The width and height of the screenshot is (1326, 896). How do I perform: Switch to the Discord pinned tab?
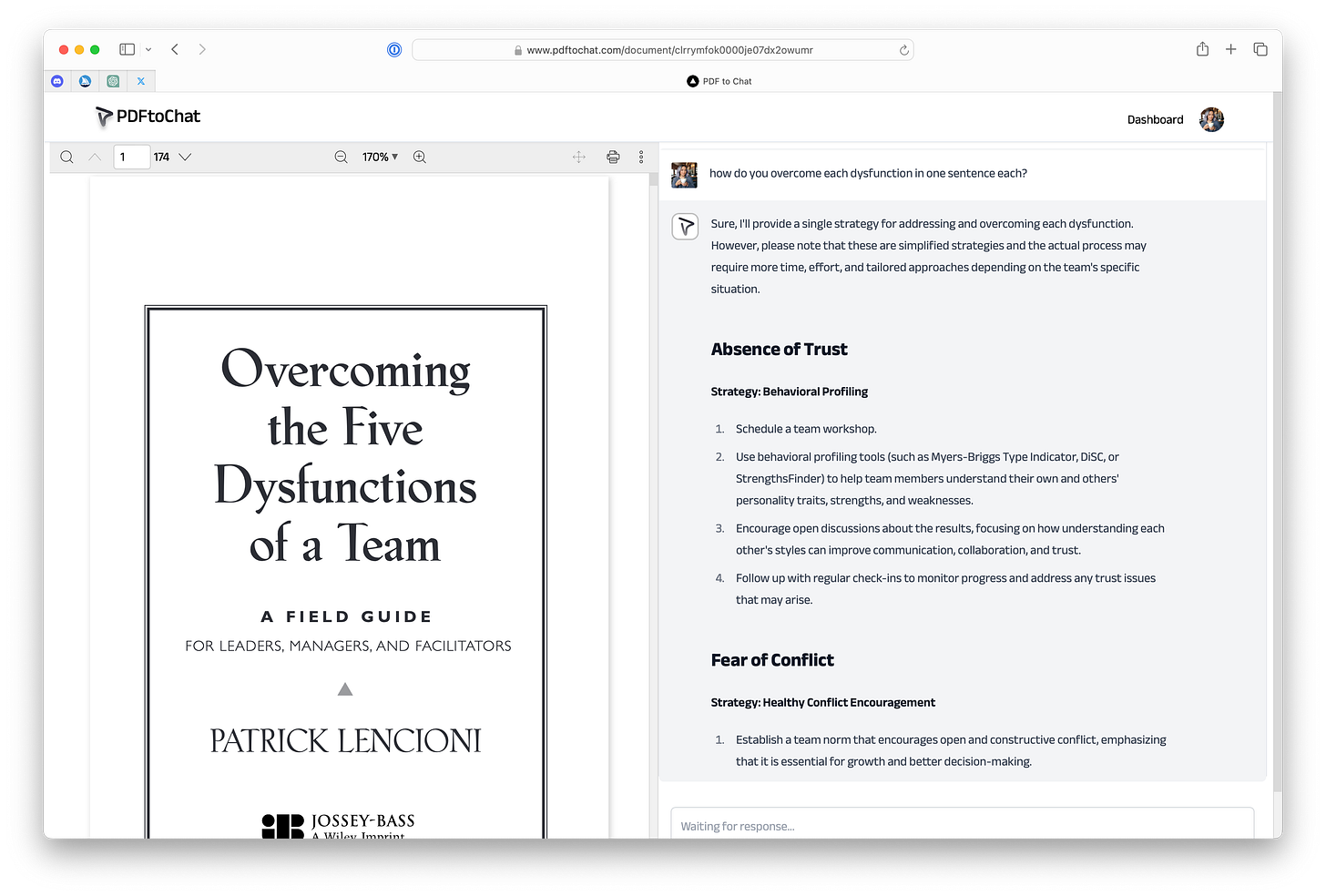(57, 81)
